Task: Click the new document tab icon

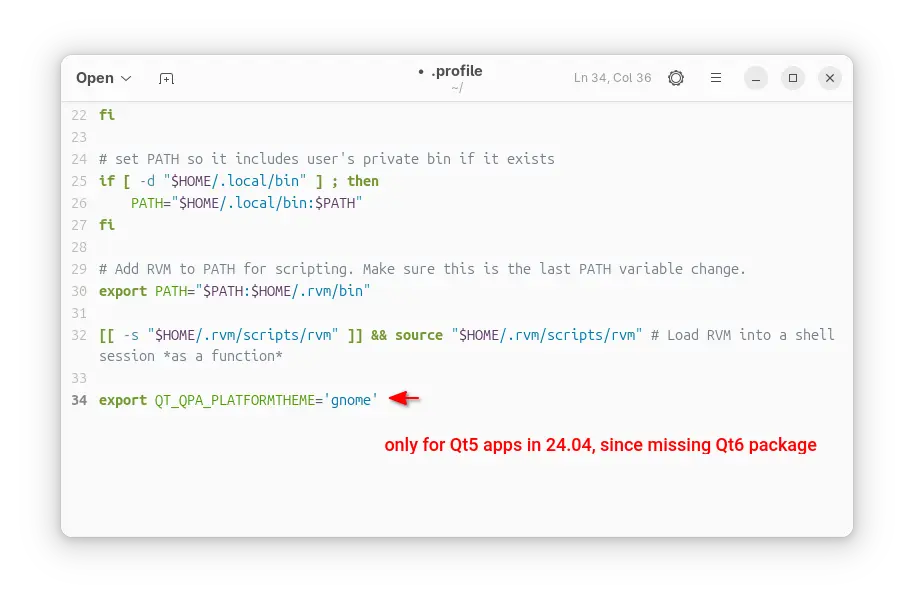Action: click(166, 78)
